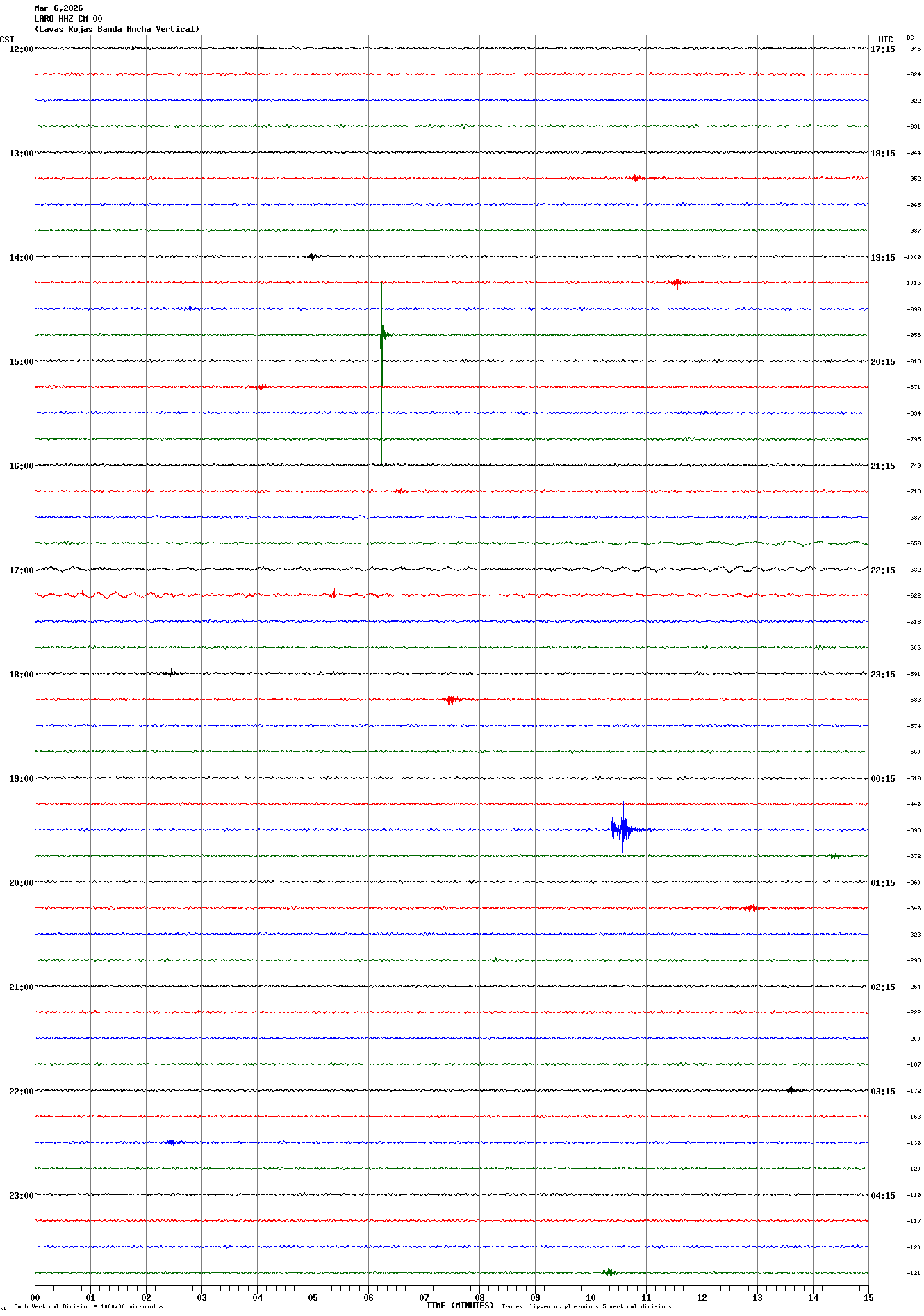Click the 19:00 CST time label
The width and height of the screenshot is (924, 1316).
[x=21, y=779]
